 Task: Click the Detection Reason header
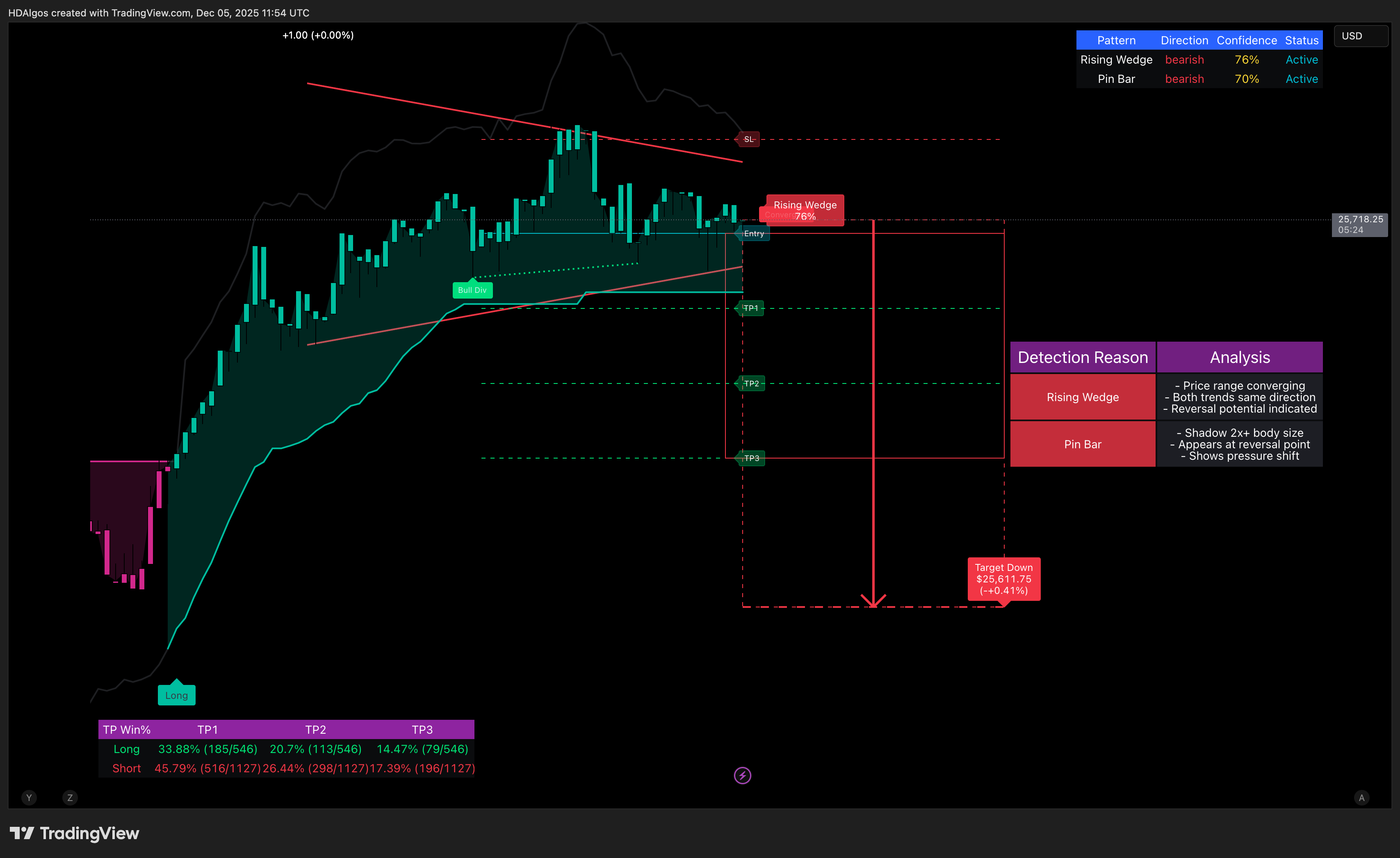pos(1082,357)
